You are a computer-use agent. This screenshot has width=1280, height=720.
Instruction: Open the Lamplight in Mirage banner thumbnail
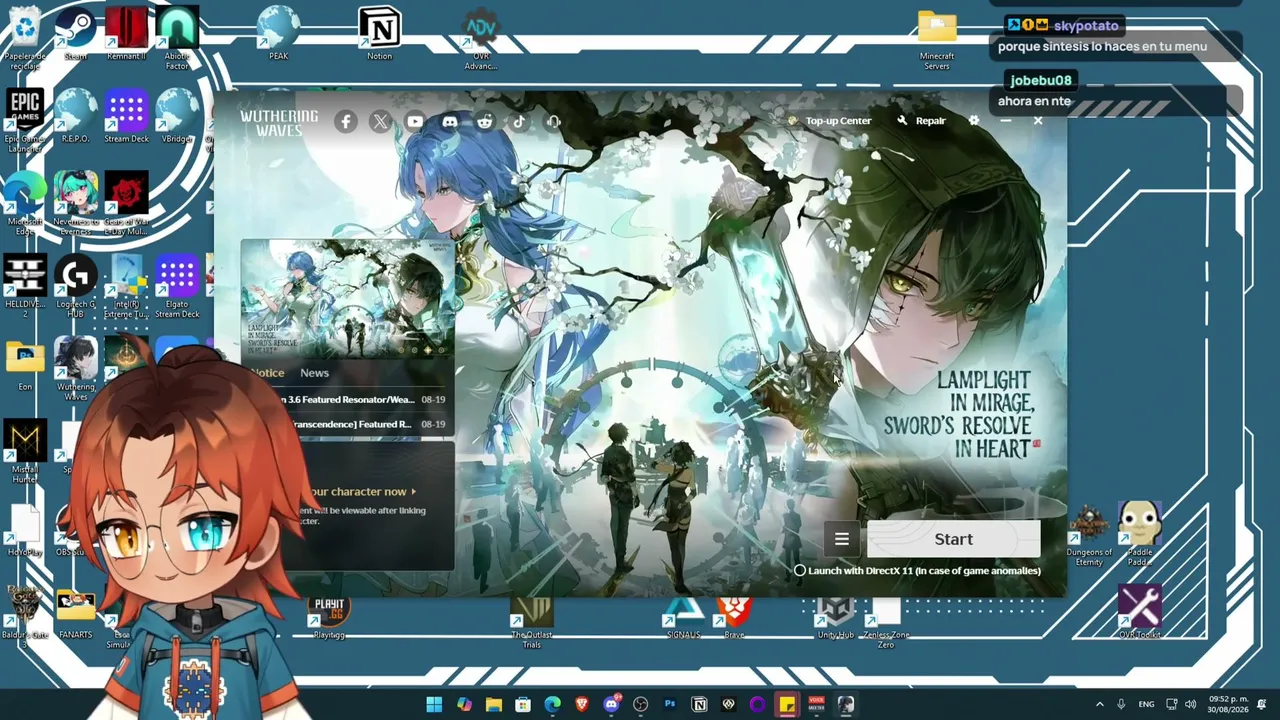(x=347, y=299)
